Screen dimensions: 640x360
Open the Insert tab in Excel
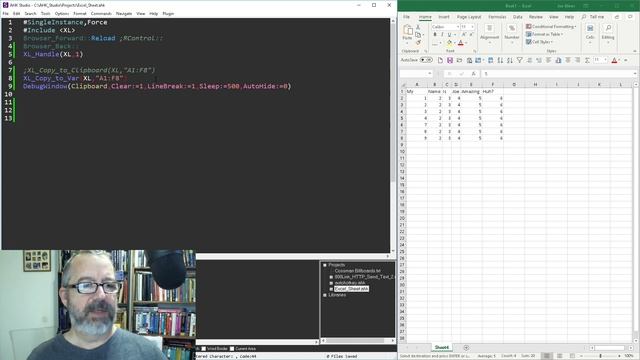pos(443,17)
